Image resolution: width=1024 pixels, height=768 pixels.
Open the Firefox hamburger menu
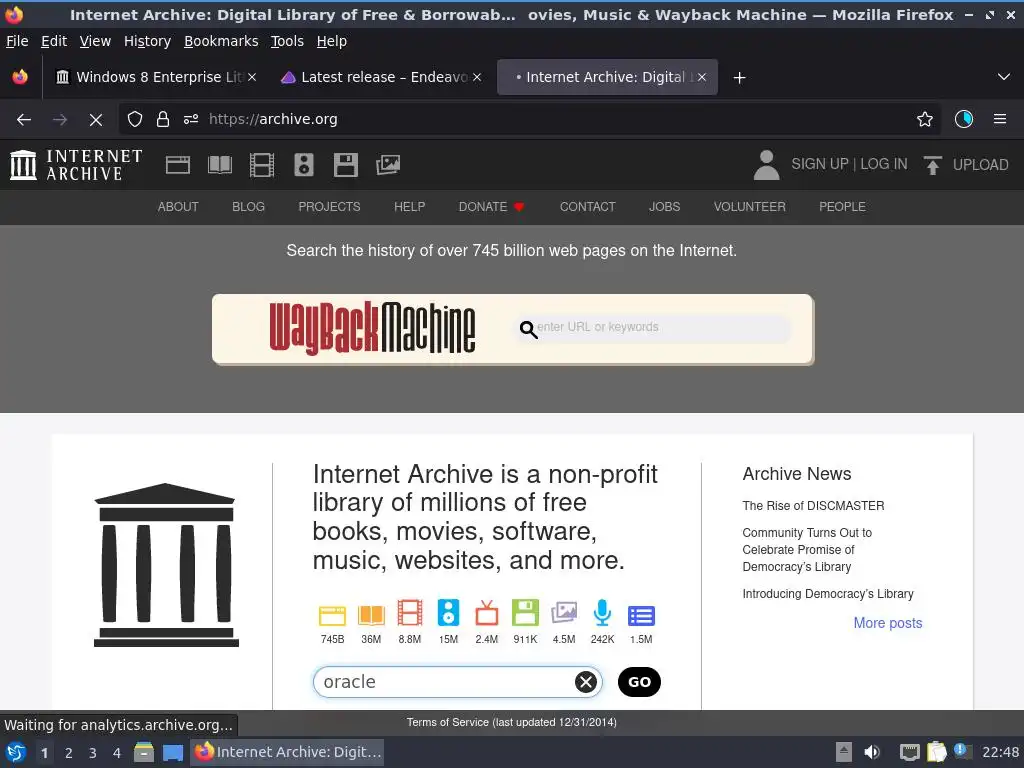pos(1000,120)
